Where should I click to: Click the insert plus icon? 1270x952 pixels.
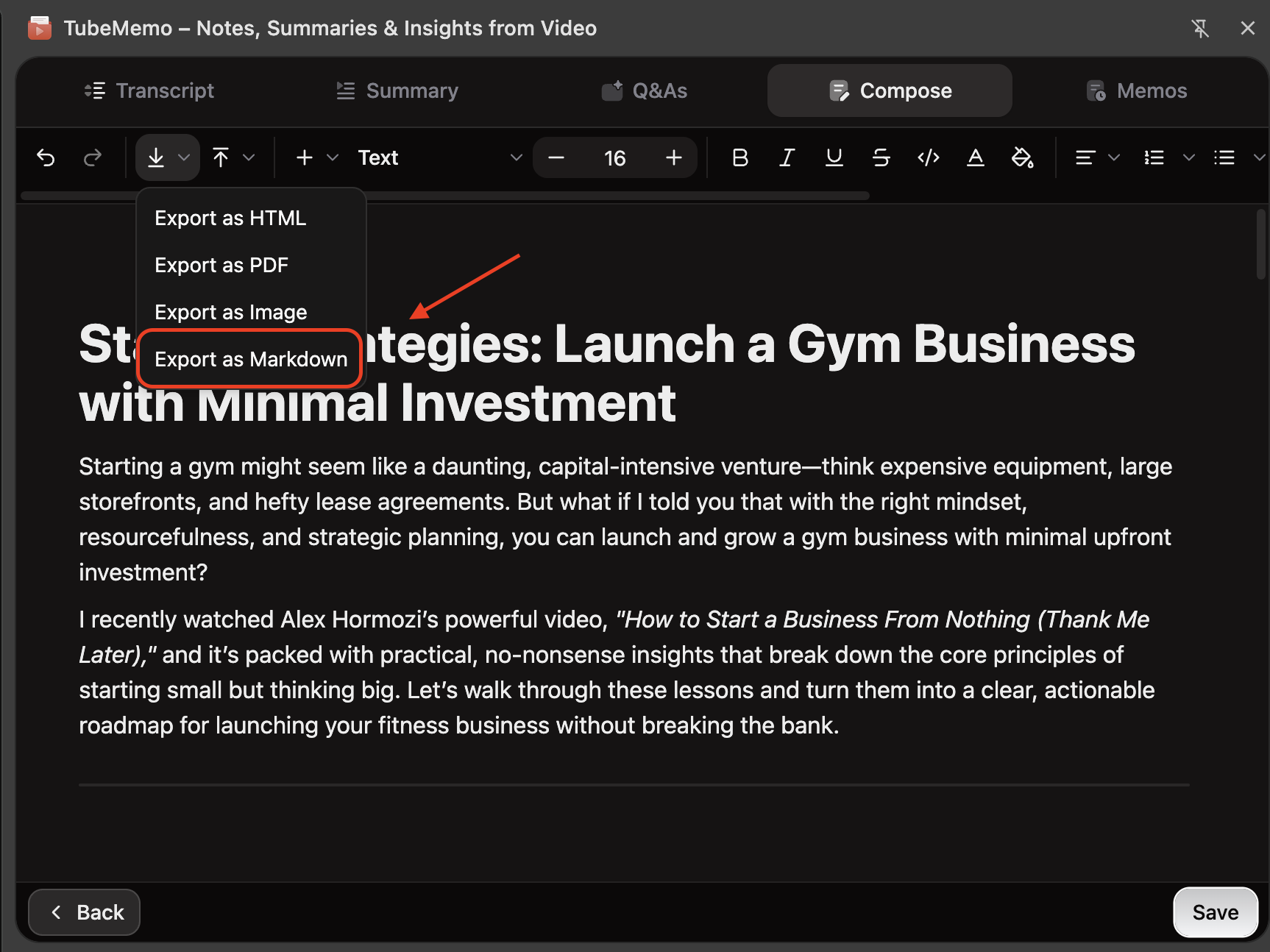(x=305, y=157)
